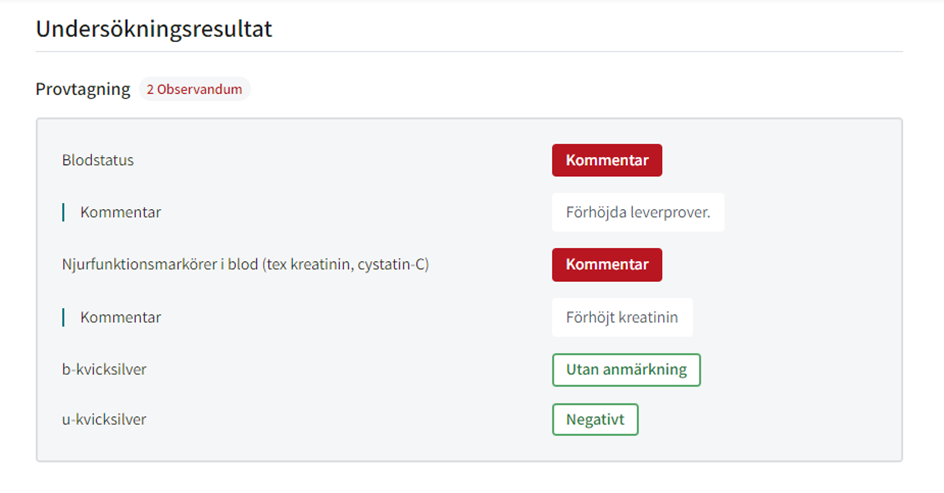
Task: Click the u-kvicksilver row label
Action: pyautogui.click(x=104, y=419)
